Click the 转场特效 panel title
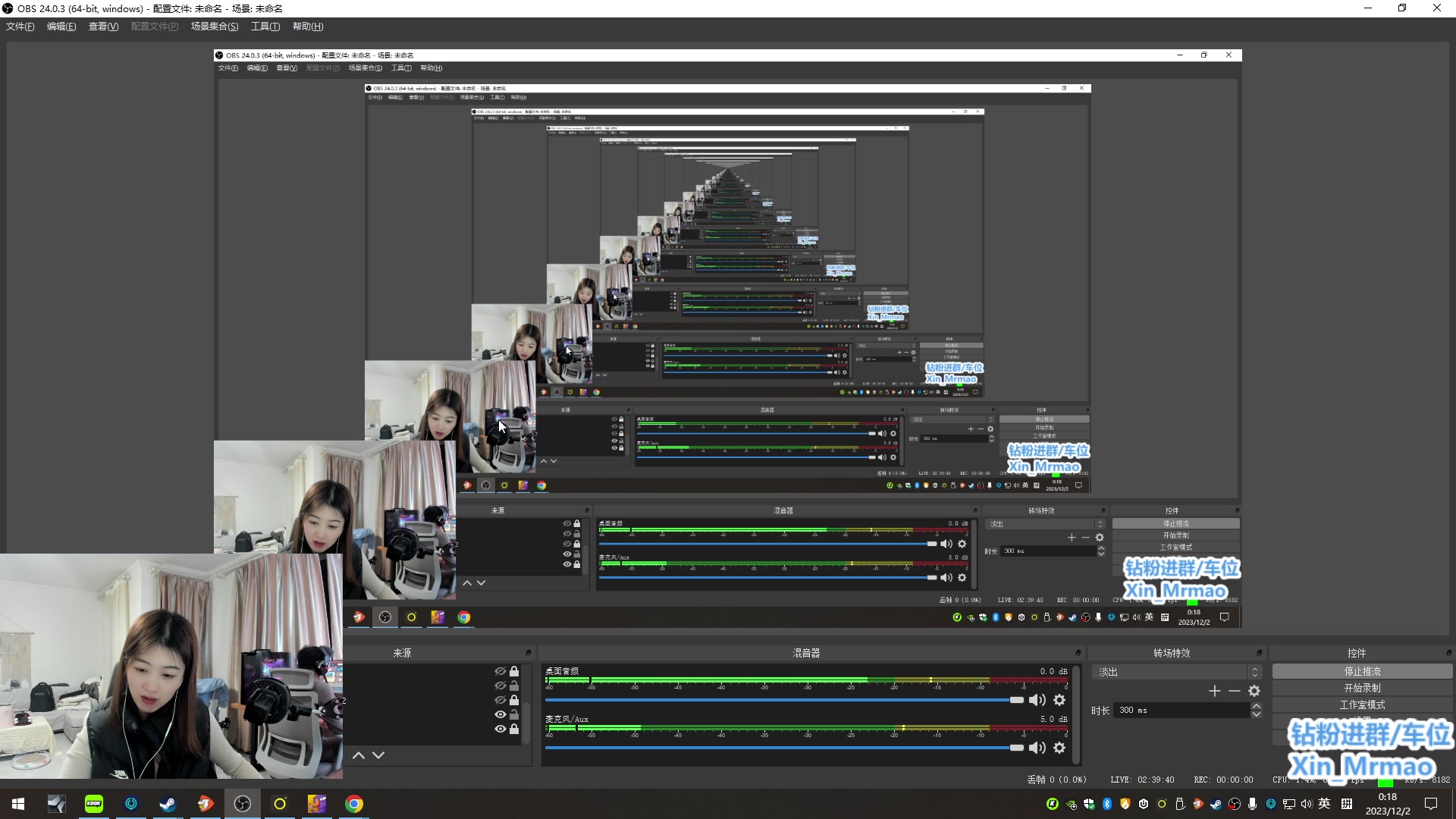Image resolution: width=1456 pixels, height=819 pixels. point(1172,653)
